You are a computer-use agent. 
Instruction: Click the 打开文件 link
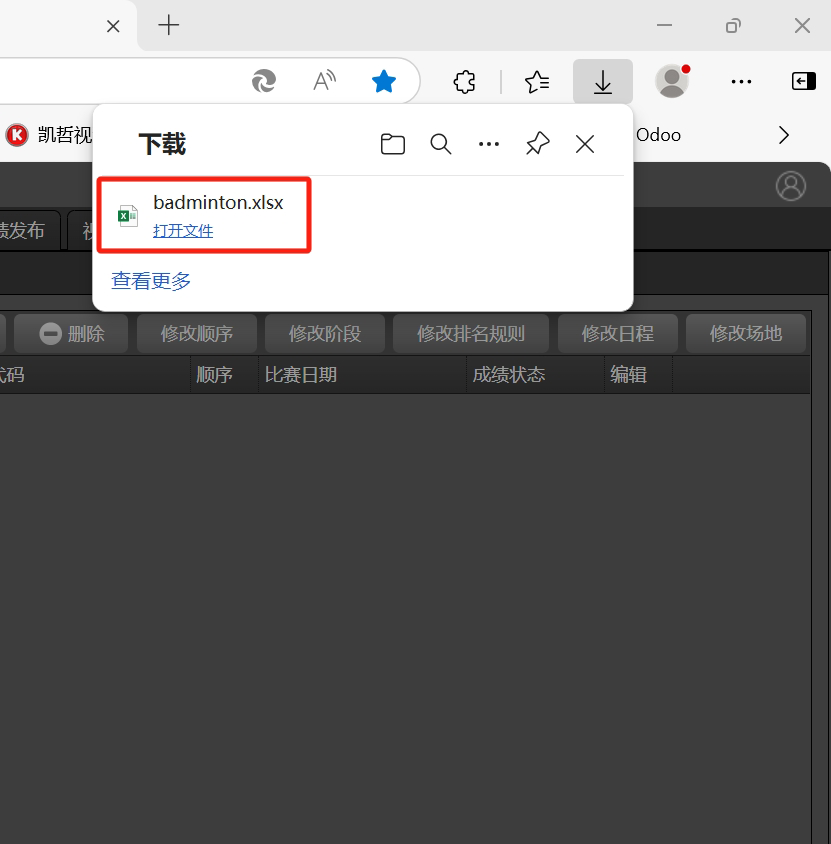click(x=183, y=231)
